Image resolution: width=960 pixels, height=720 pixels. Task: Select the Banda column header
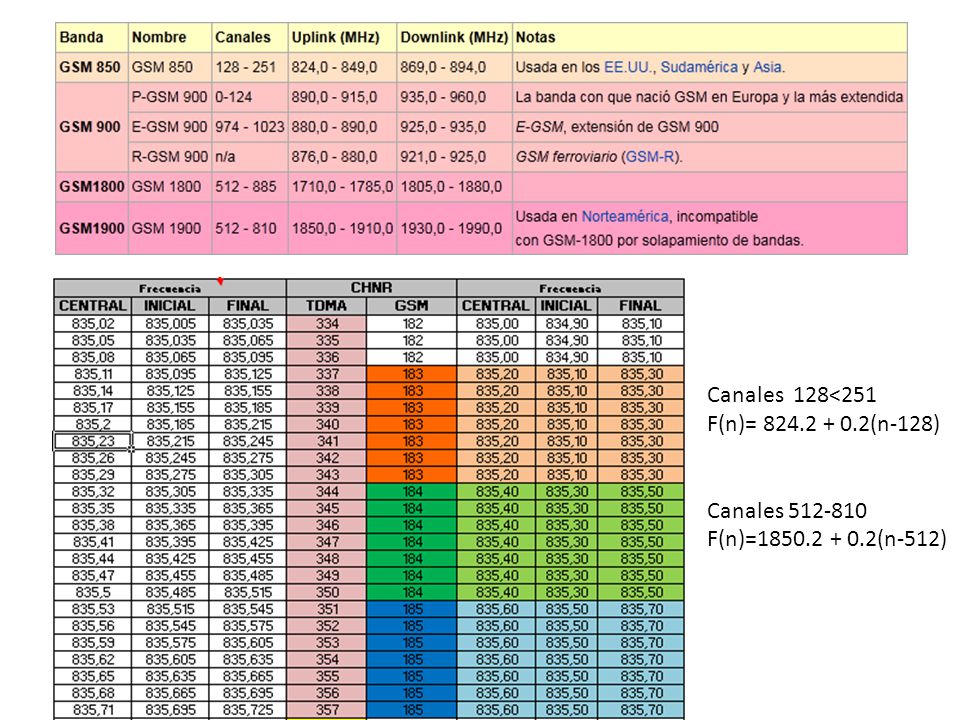pos(92,37)
